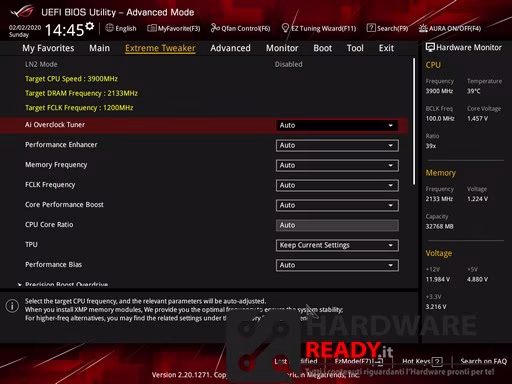Open the Ai Overclock Tuner dropdown
Image resolution: width=512 pixels, height=384 pixels.
pyautogui.click(x=337, y=125)
